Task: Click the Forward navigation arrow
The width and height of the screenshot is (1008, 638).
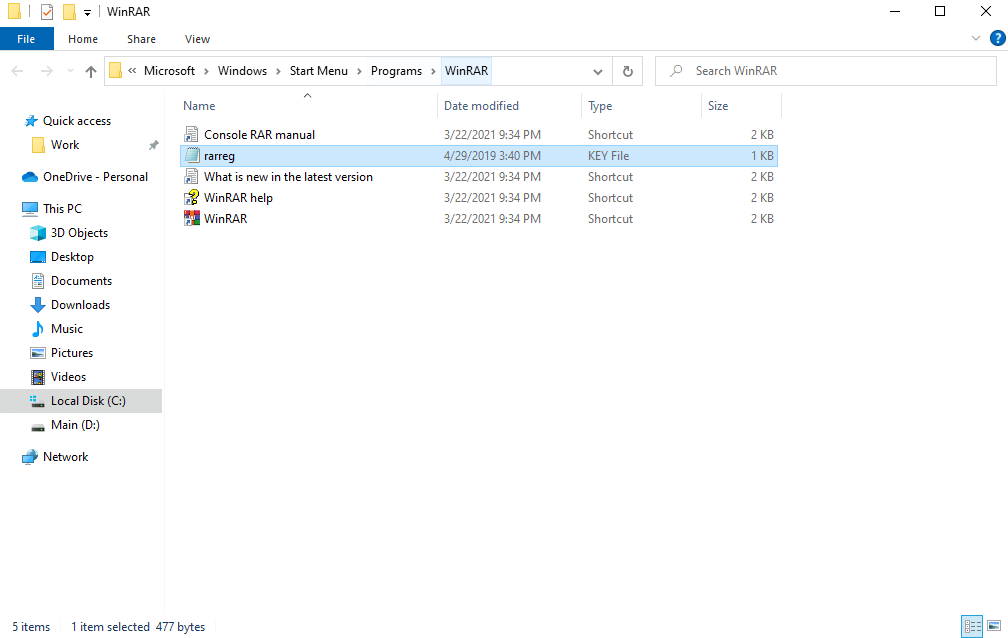Action: [46, 71]
